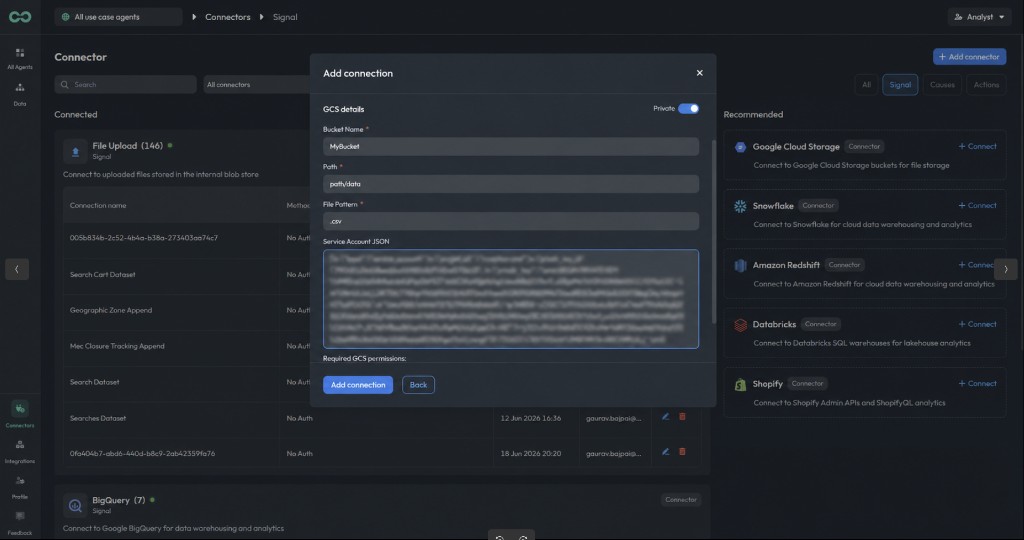
Task: Select the All filter tab
Action: (866, 84)
